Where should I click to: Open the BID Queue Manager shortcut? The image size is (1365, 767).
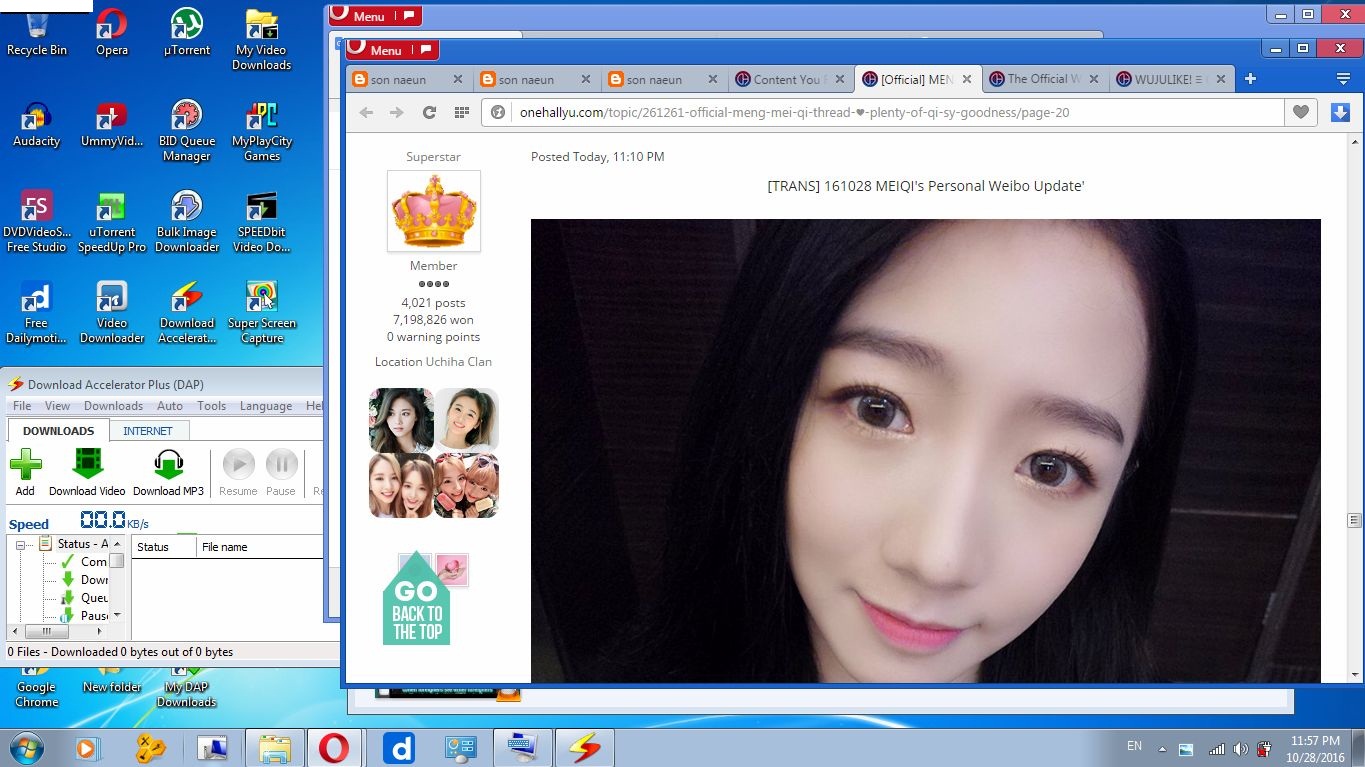[187, 131]
